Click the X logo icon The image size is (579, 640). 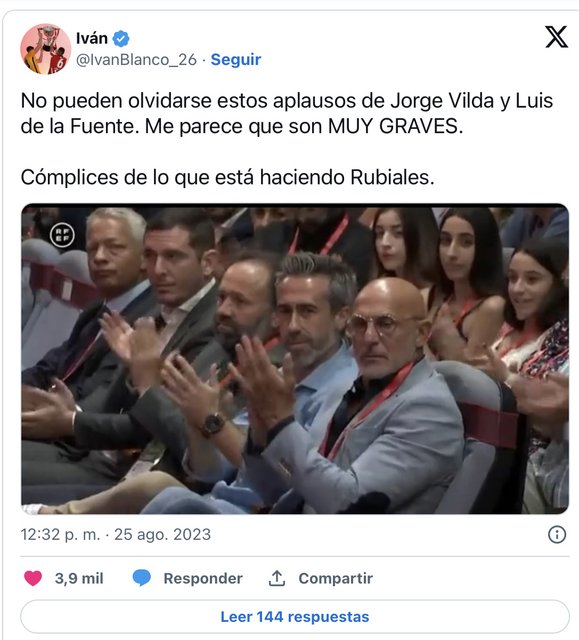pyautogui.click(x=556, y=37)
